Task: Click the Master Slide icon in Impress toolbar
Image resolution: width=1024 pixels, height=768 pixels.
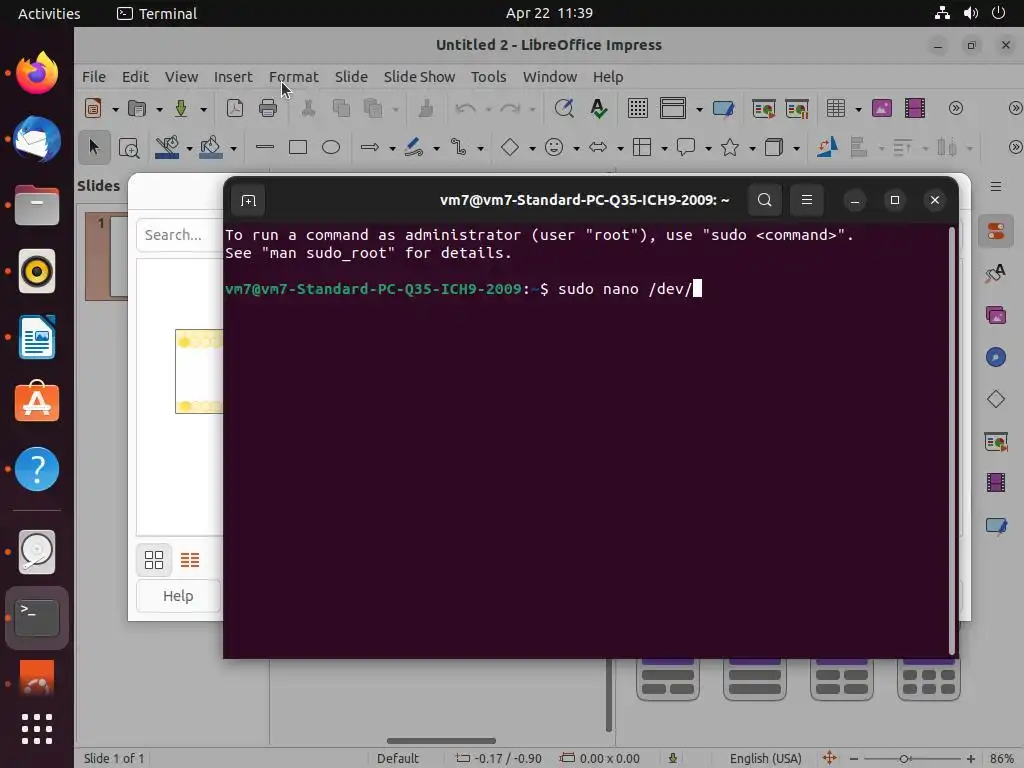Action: point(723,108)
